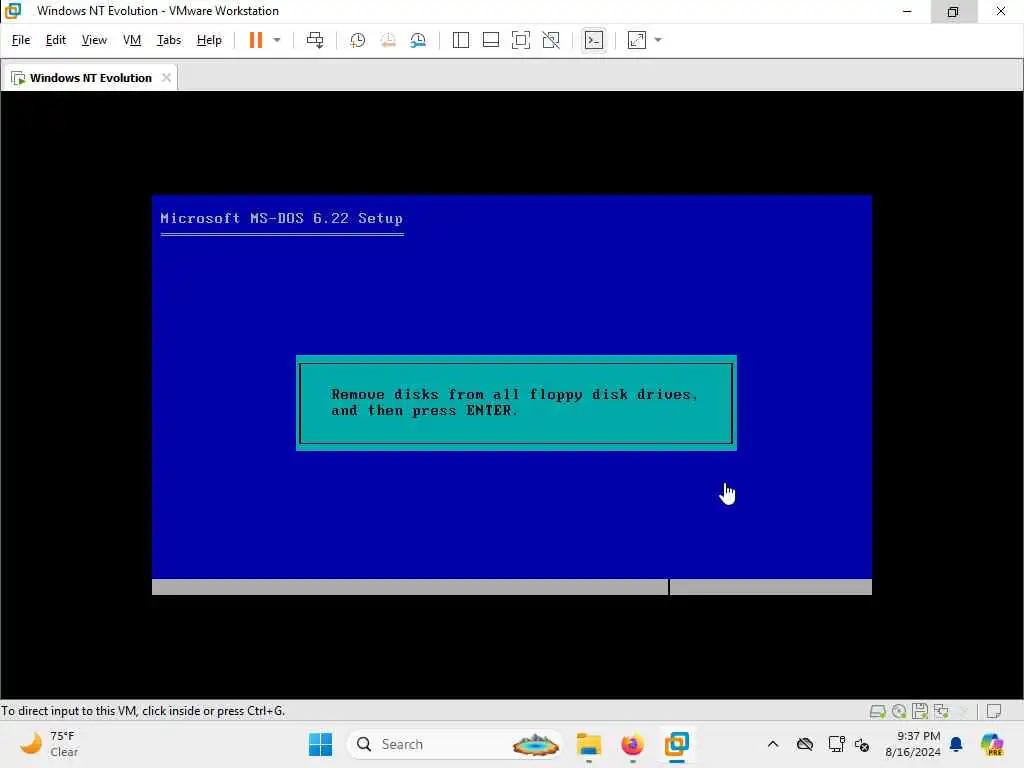The width and height of the screenshot is (1024, 768).
Task: Pause the virtual machine with the orange suspend icon
Action: pos(255,40)
